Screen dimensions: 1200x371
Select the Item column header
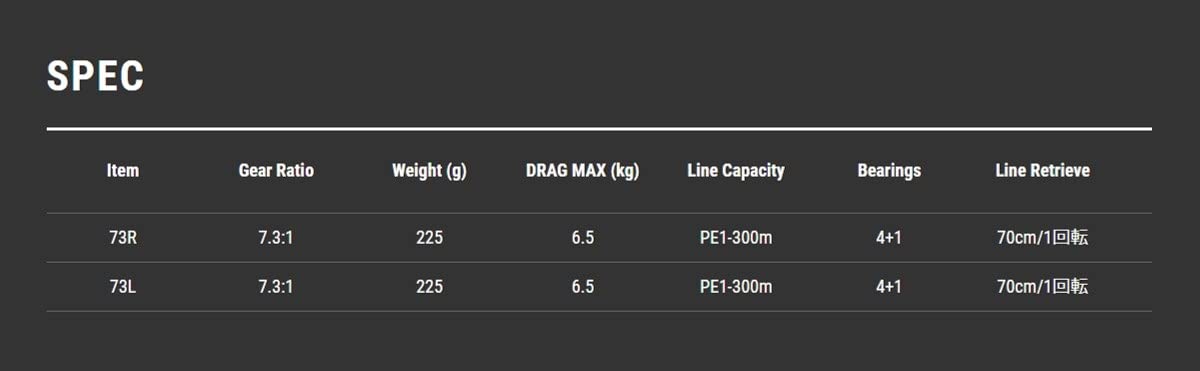click(123, 171)
